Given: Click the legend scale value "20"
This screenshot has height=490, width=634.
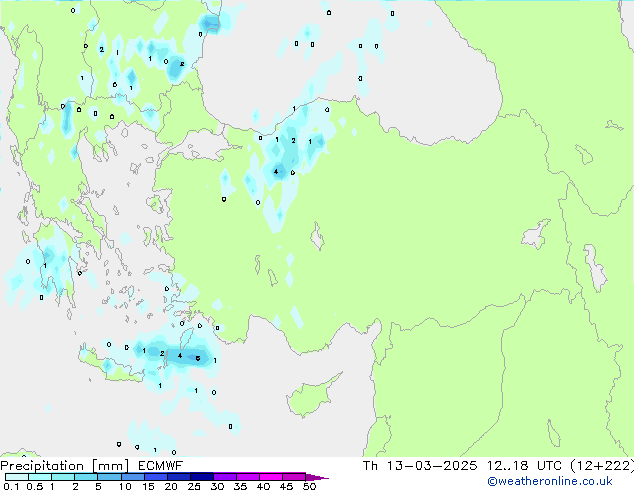Looking at the screenshot, I should (x=171, y=486).
